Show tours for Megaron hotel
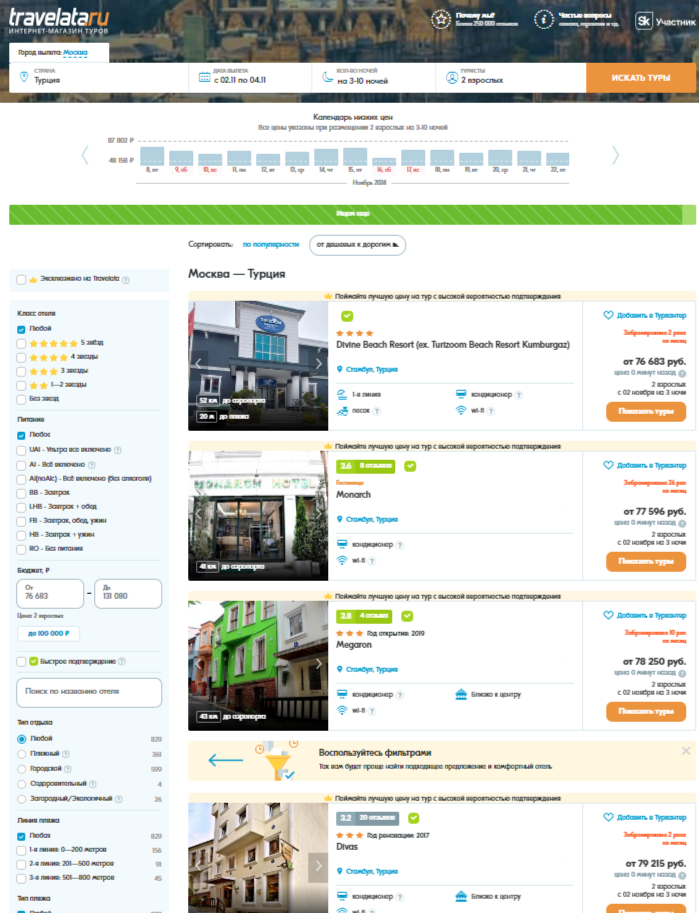The image size is (699, 913). coord(645,711)
